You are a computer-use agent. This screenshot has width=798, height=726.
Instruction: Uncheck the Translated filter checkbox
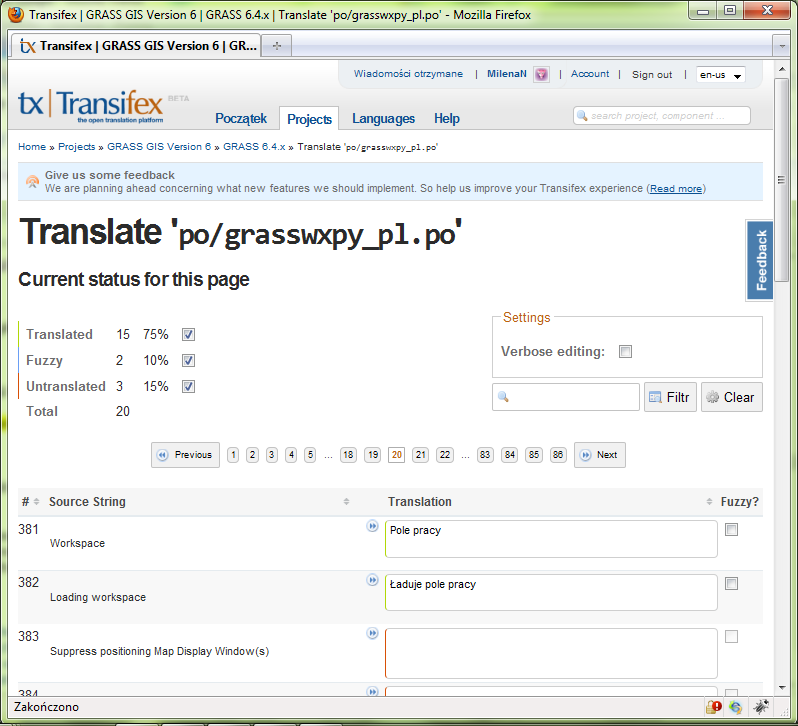188,334
